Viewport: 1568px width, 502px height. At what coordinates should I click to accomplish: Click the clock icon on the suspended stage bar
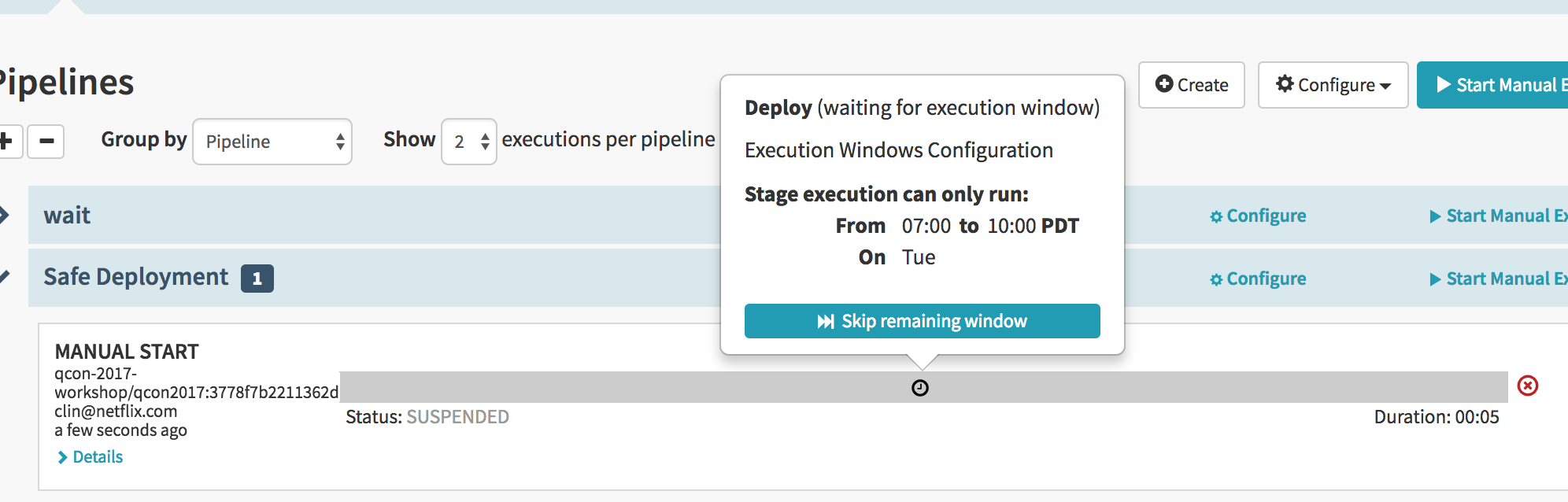919,388
